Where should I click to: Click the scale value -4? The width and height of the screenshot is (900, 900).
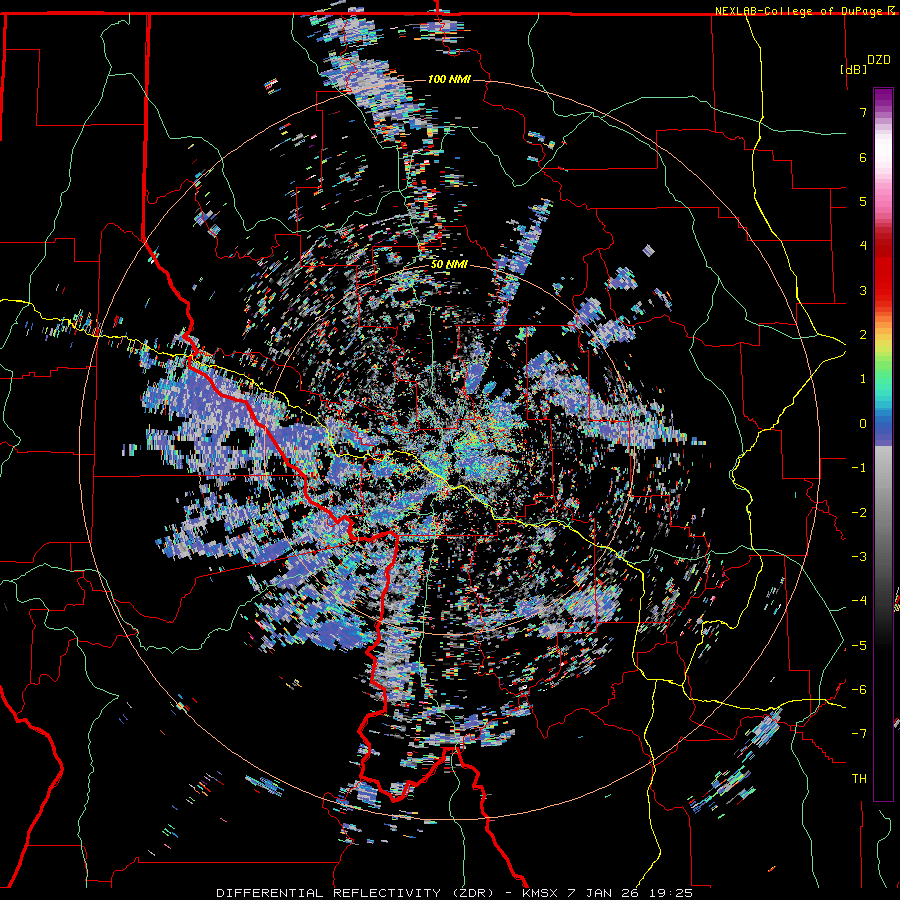click(859, 600)
